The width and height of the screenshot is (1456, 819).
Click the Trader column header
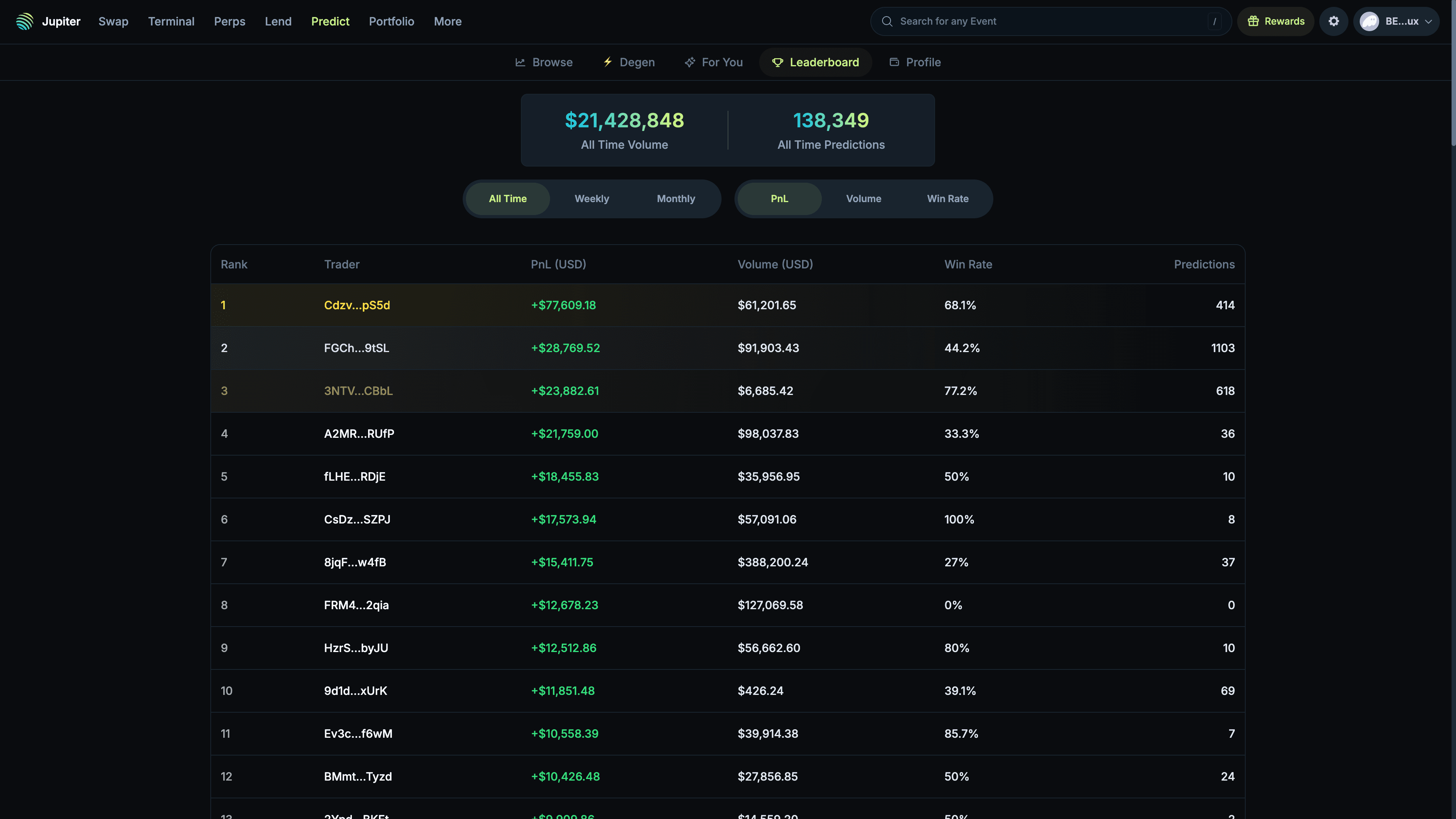341,264
